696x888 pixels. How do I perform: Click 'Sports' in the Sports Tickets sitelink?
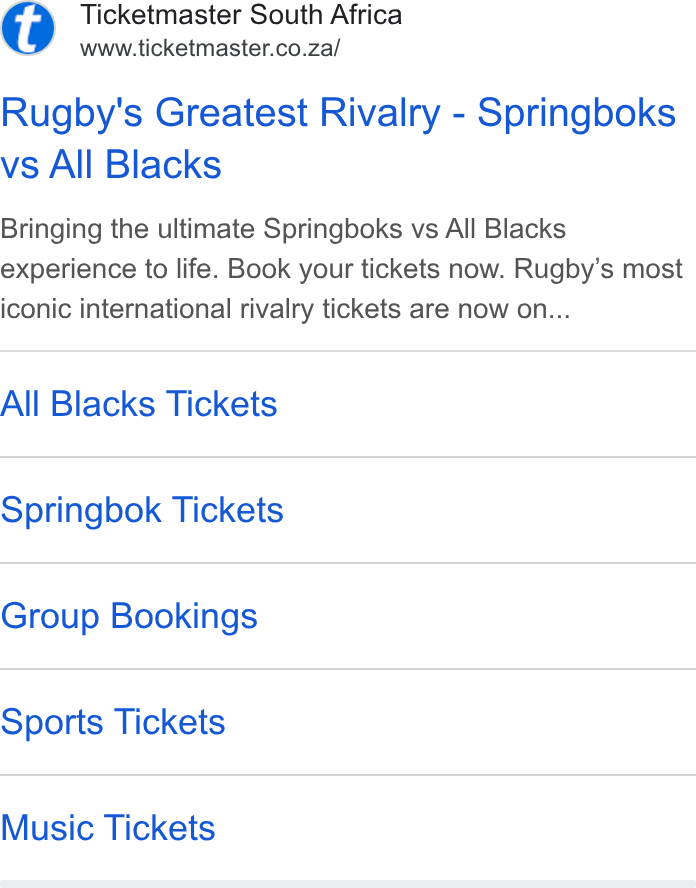(x=52, y=722)
